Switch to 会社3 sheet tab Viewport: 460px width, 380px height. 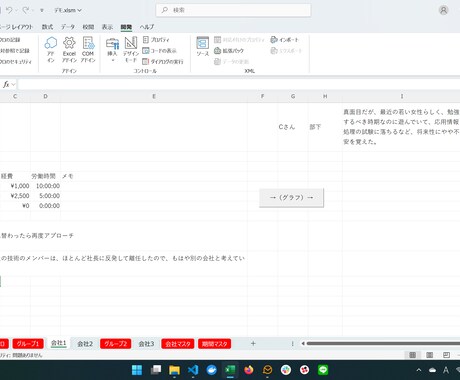146,344
